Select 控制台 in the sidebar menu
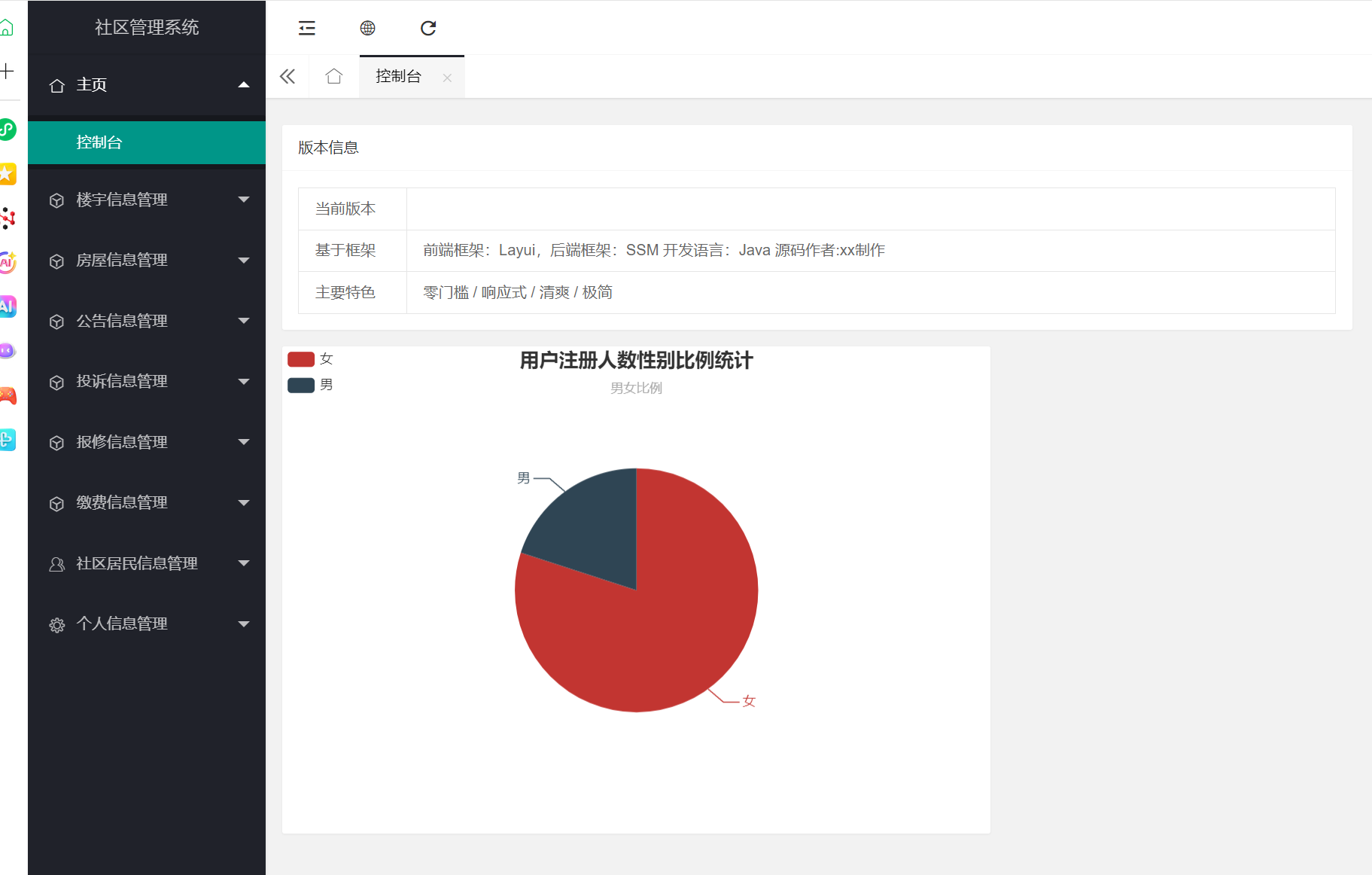Viewport: 1372px width, 875px height. [99, 143]
